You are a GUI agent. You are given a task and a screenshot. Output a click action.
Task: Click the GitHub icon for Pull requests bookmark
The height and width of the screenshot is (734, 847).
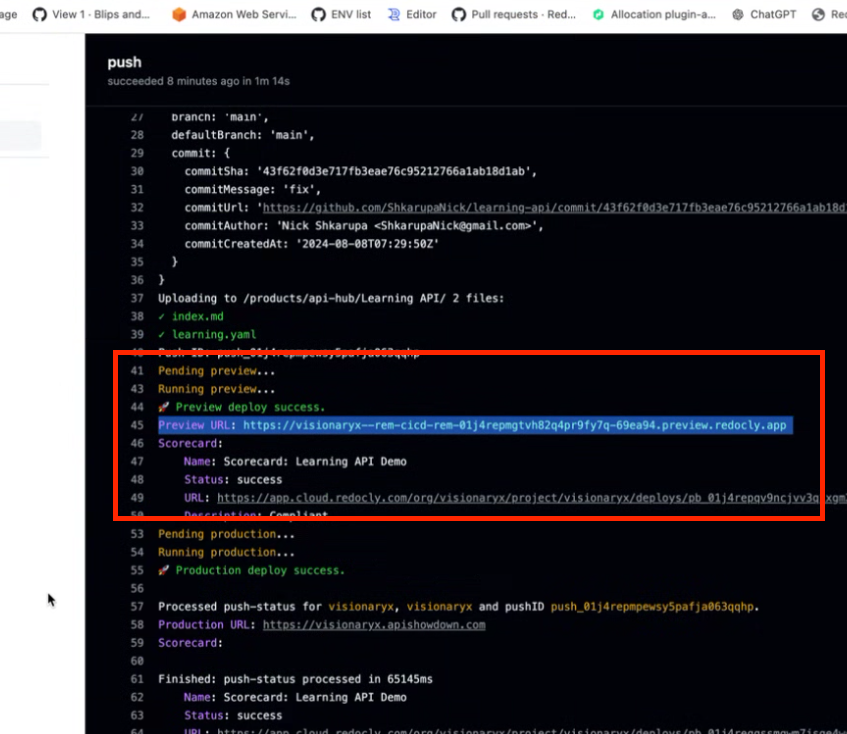[x=459, y=14]
